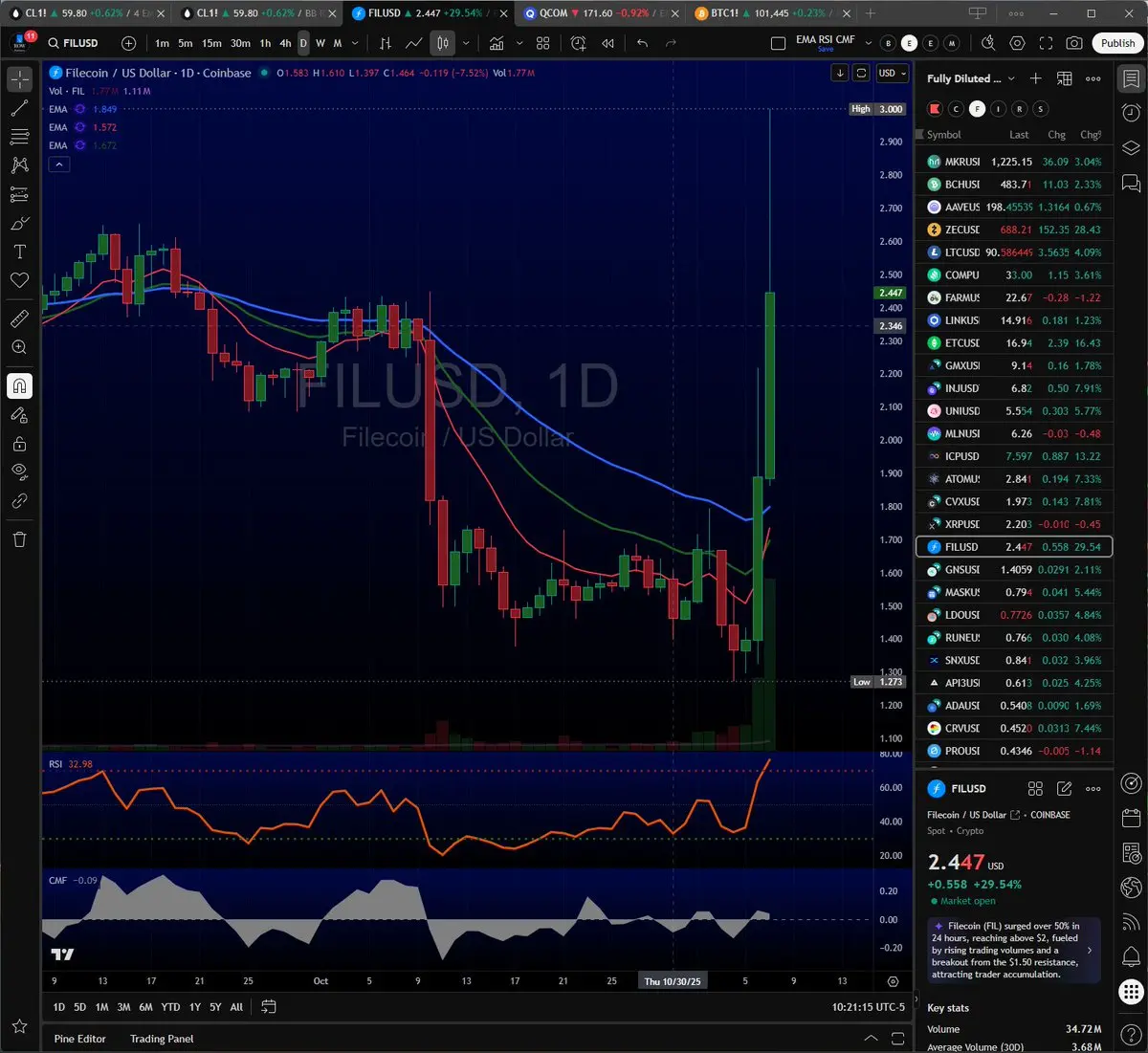This screenshot has height=1053, width=1148.
Task: Click the compare or add symbol plus
Action: tap(129, 43)
